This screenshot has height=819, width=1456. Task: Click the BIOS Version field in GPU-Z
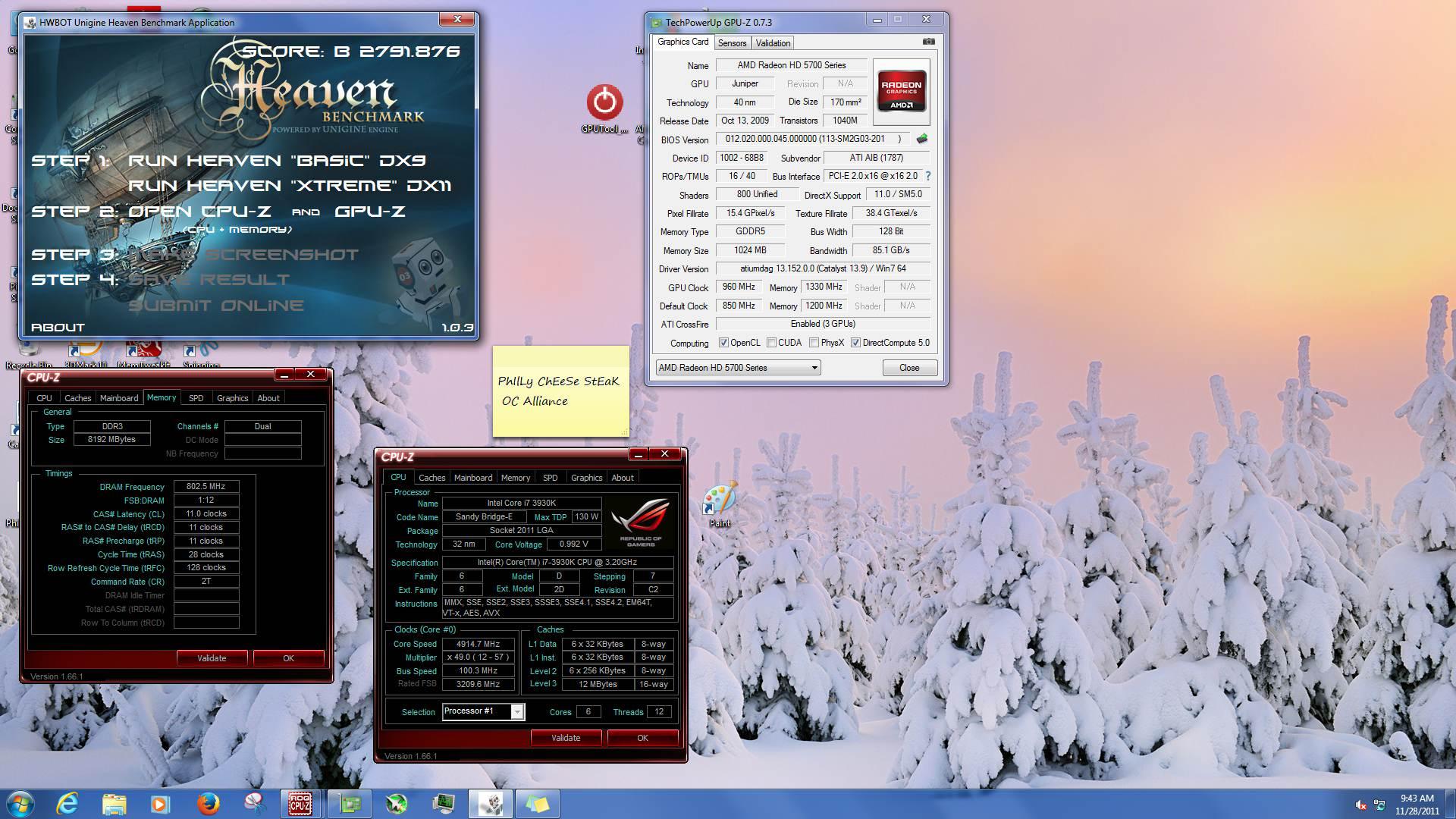coord(814,140)
